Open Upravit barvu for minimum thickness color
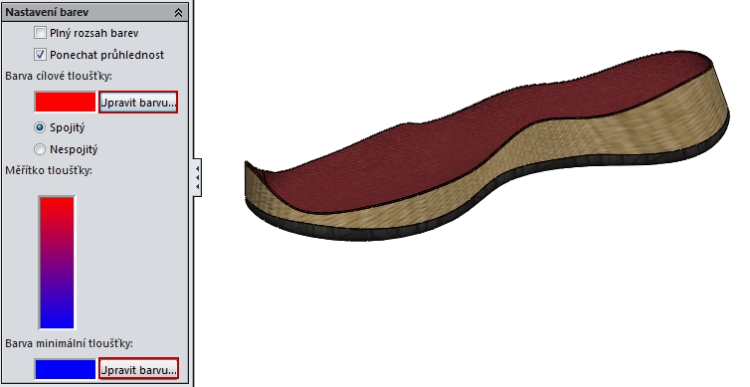The image size is (750, 387). [138, 369]
